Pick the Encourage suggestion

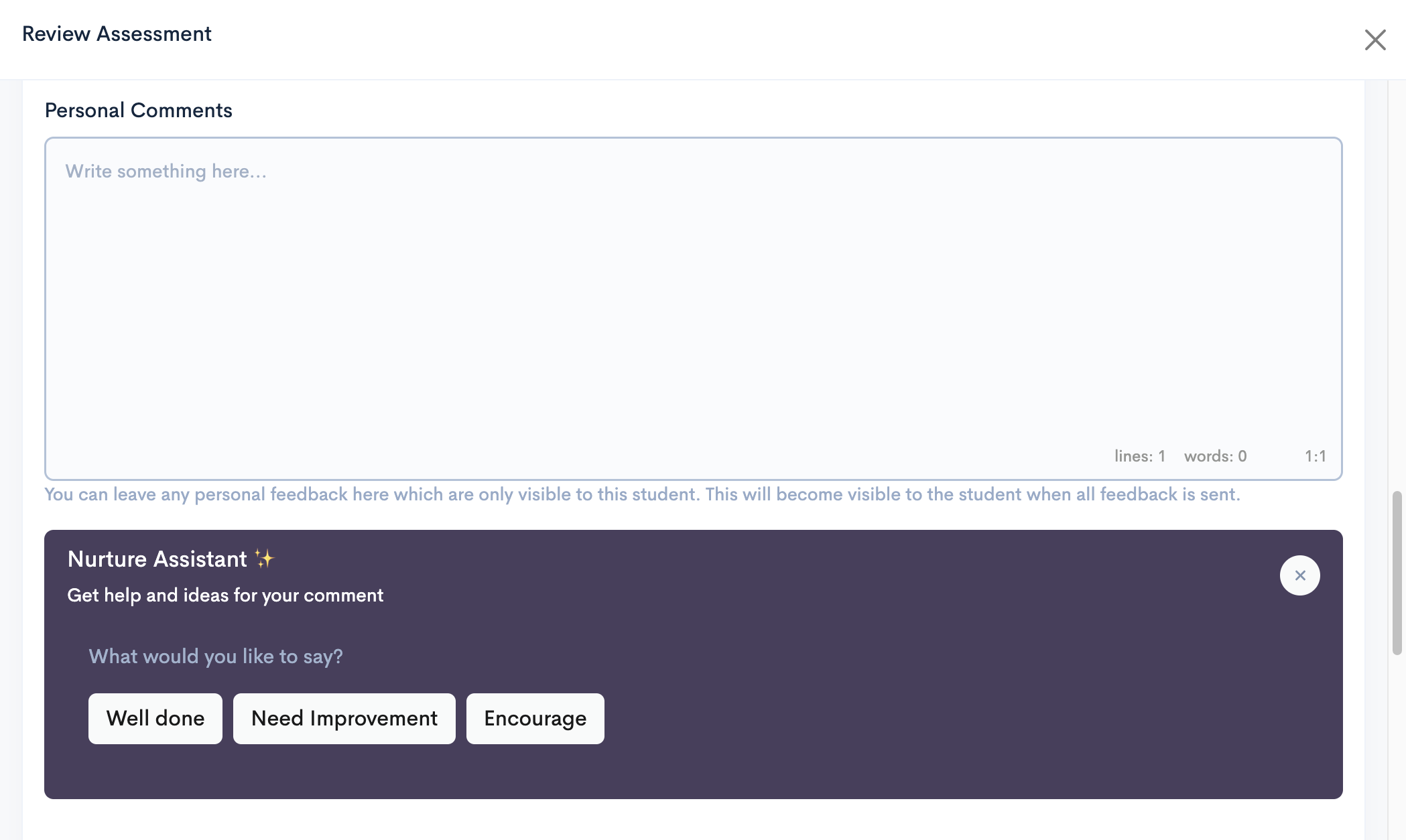pyautogui.click(x=535, y=718)
